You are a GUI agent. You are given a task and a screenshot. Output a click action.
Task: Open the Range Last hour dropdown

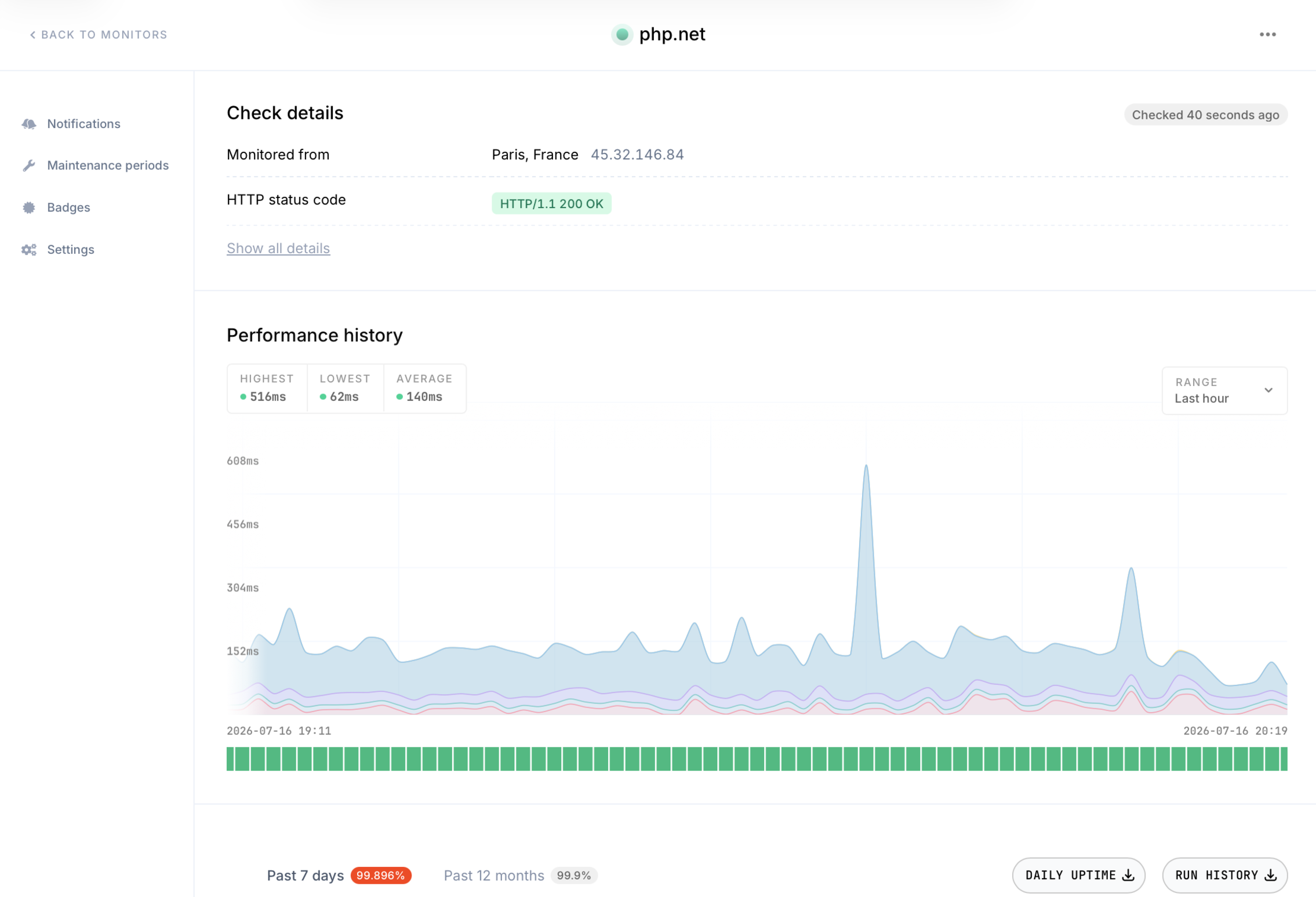[1224, 391]
